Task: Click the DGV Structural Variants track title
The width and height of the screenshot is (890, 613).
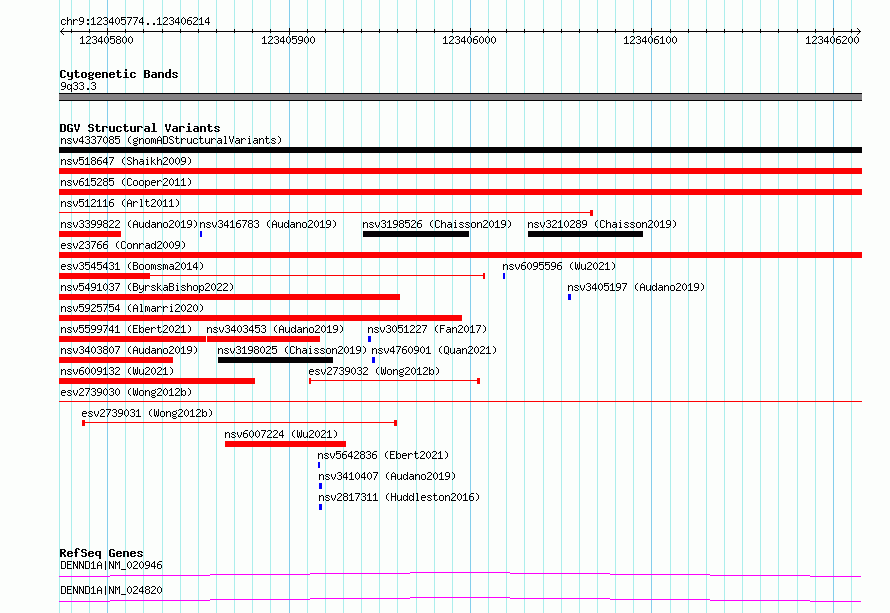Action: click(x=140, y=128)
